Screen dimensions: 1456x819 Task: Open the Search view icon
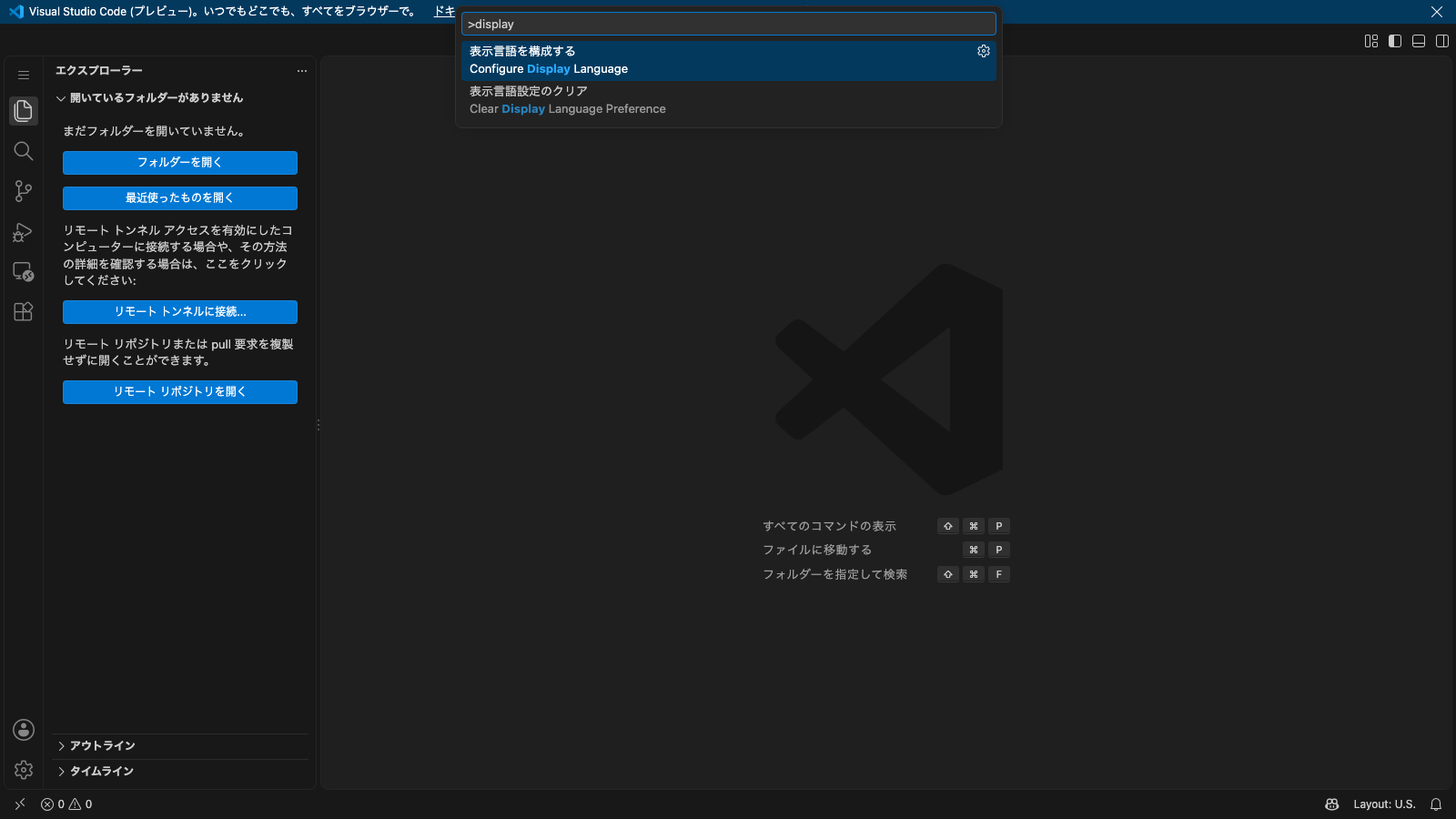tap(24, 151)
